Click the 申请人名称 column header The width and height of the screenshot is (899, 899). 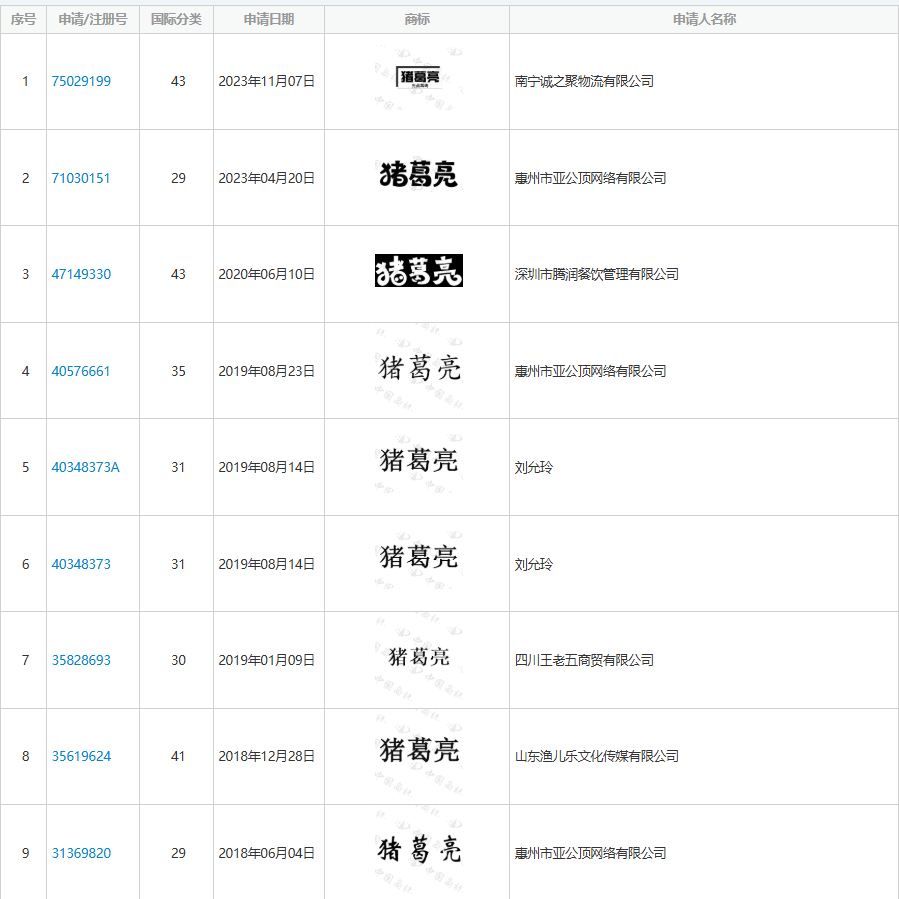click(x=704, y=19)
